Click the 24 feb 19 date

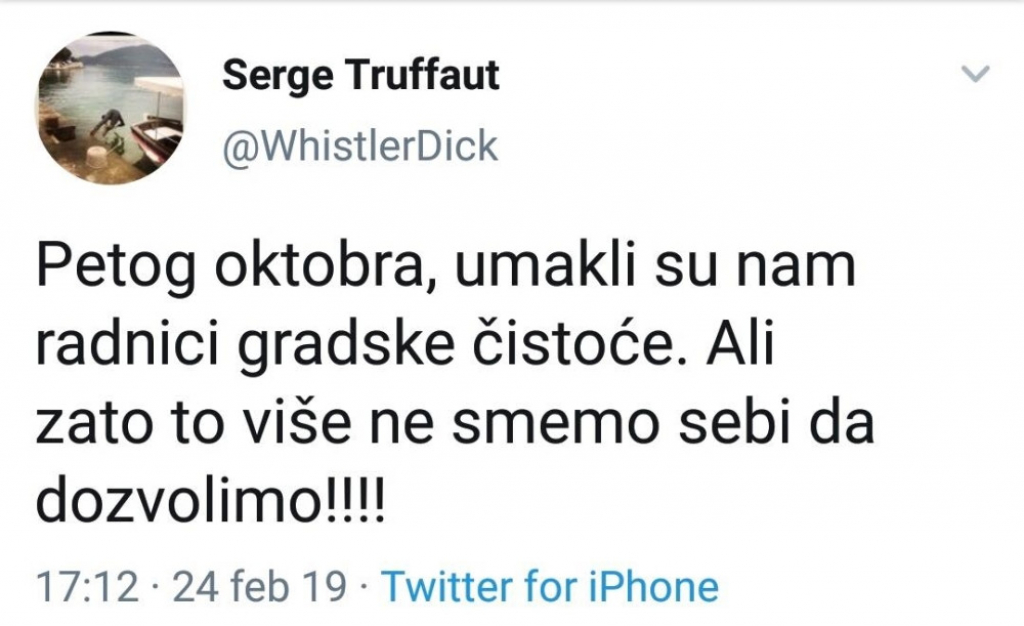tap(260, 586)
